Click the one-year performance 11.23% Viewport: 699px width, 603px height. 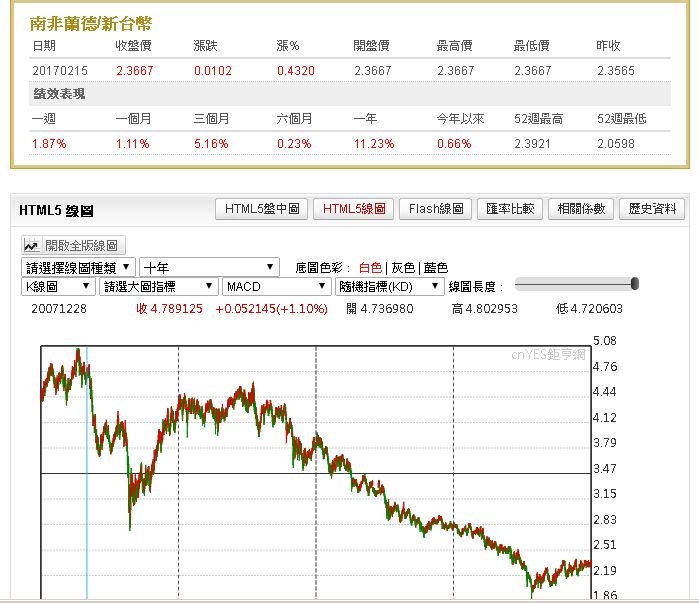[374, 144]
